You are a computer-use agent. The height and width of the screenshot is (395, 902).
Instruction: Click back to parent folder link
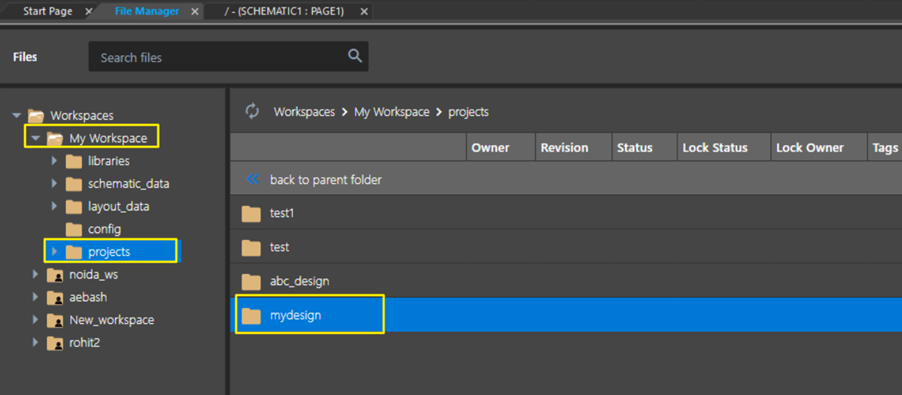tap(326, 180)
